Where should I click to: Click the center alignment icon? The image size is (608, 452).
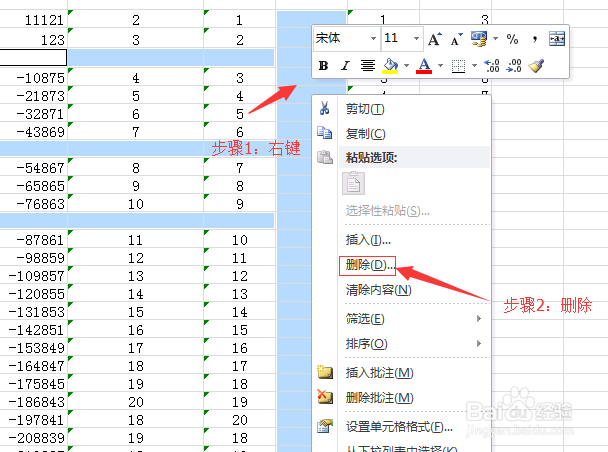tap(368, 66)
